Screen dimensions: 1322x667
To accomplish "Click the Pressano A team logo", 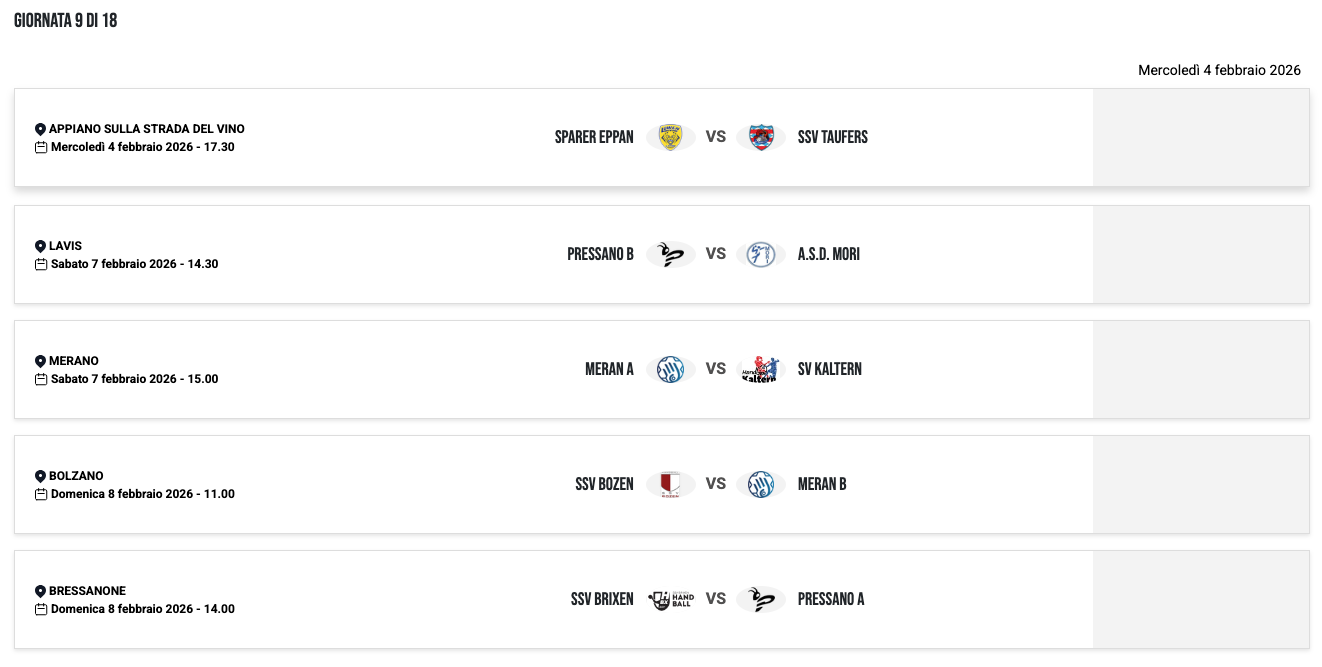I will (761, 599).
